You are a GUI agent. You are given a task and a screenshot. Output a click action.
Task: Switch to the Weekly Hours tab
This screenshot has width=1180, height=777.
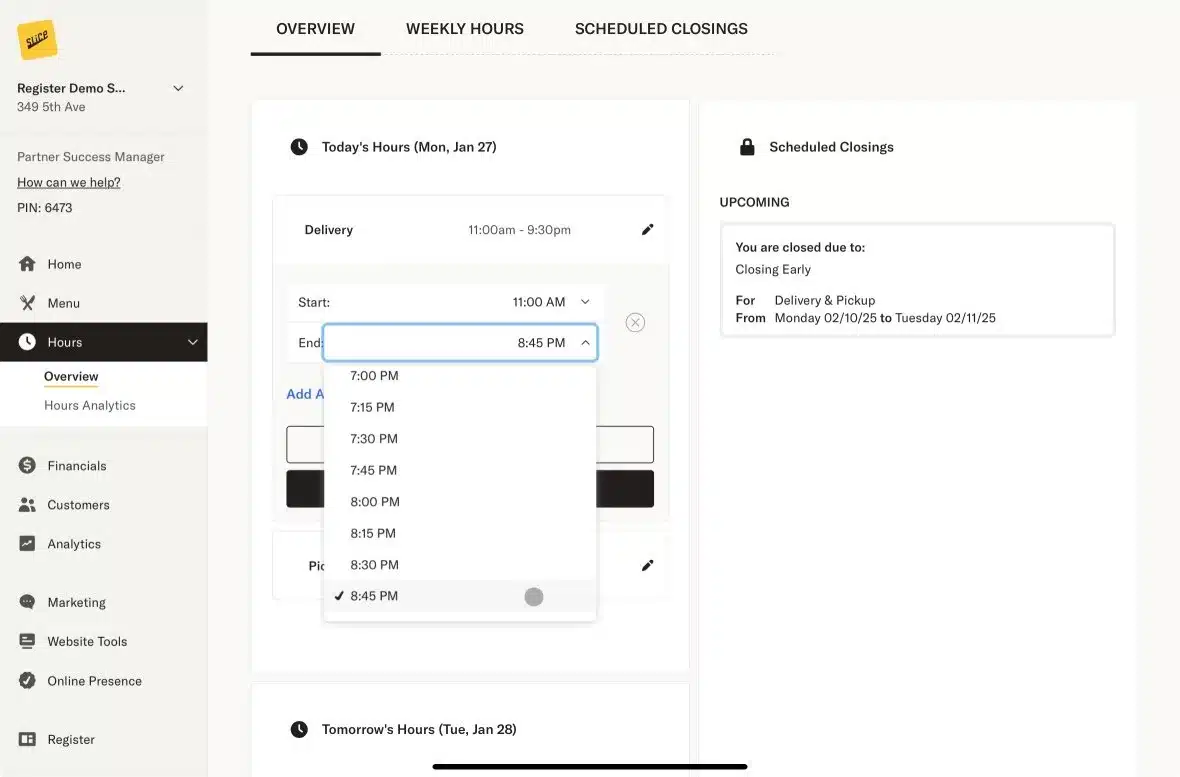[464, 28]
